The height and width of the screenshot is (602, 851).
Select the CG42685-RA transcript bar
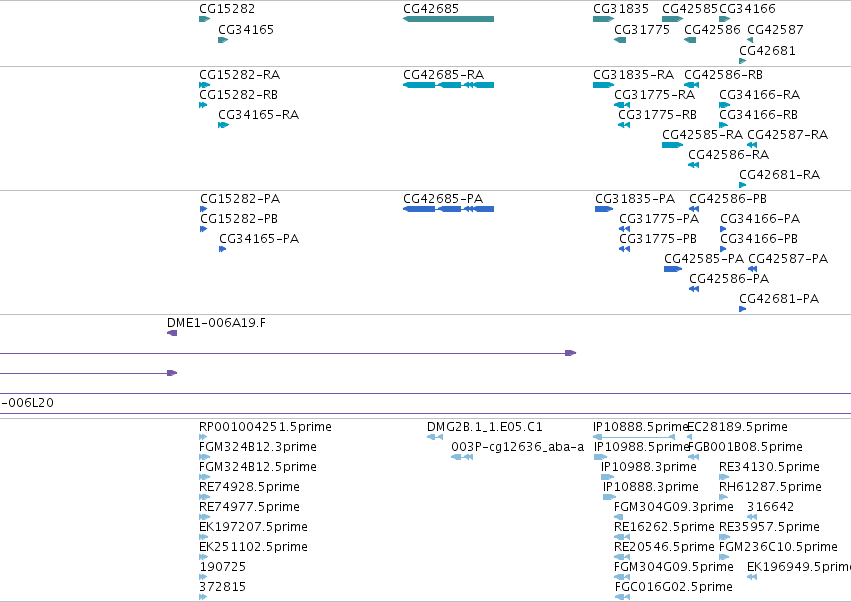pos(448,85)
